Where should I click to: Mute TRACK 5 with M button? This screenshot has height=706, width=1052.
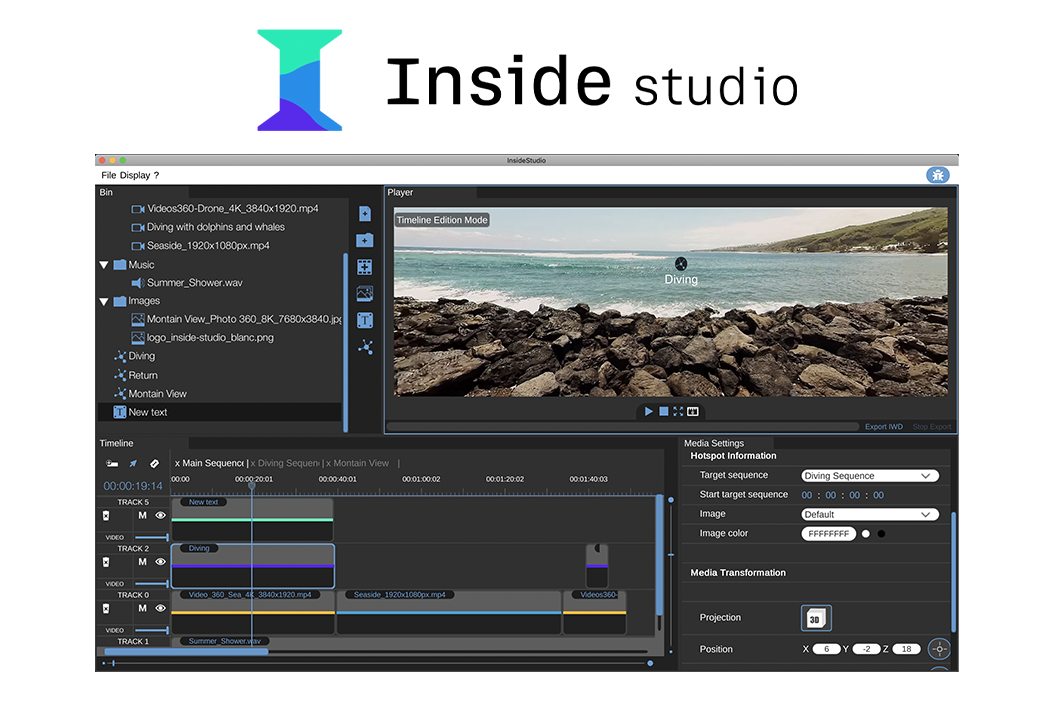pyautogui.click(x=142, y=515)
